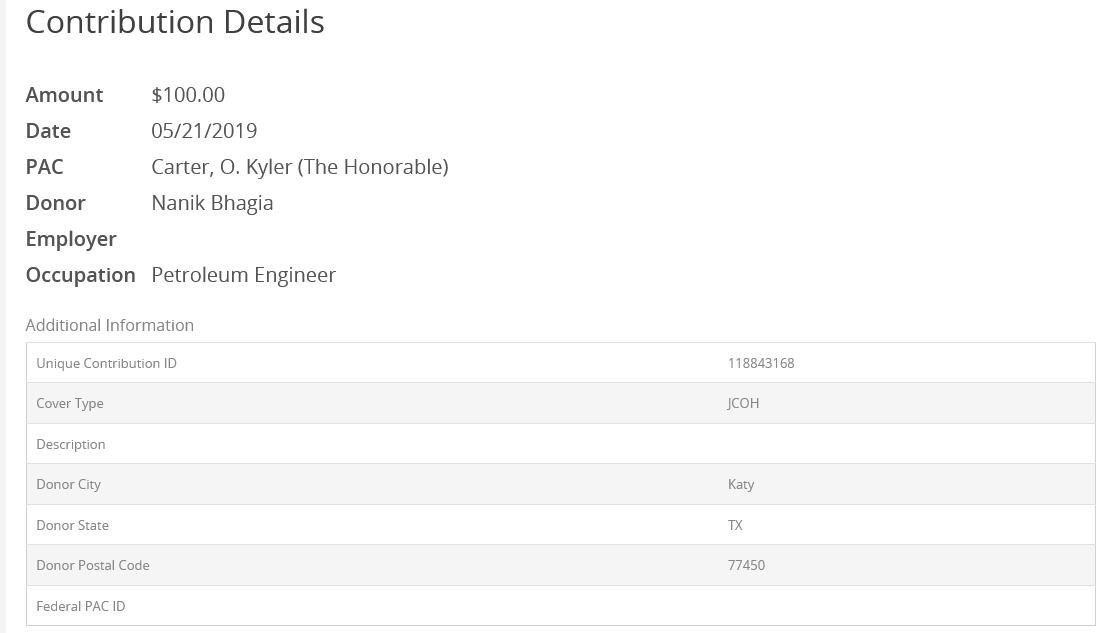The height and width of the screenshot is (633, 1108).
Task: Select the $100.00 amount value
Action: coord(188,95)
